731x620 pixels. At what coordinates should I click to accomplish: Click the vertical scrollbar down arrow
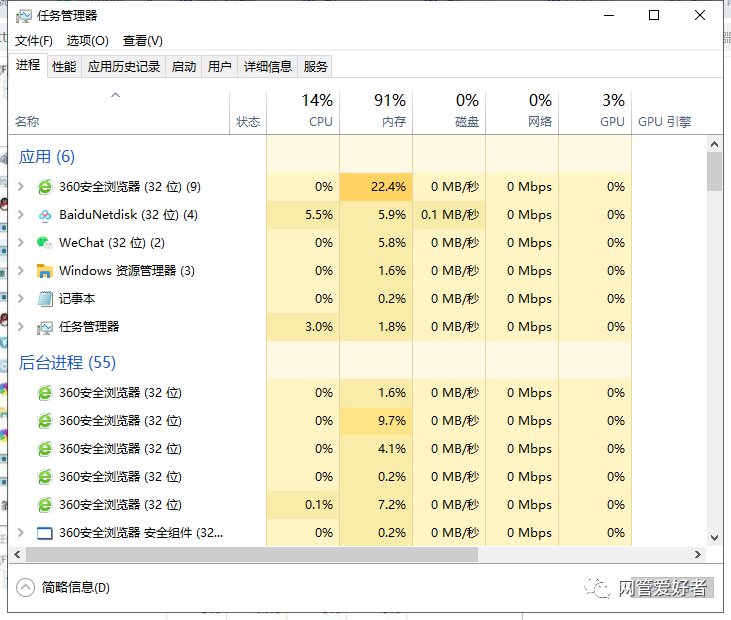tap(714, 538)
